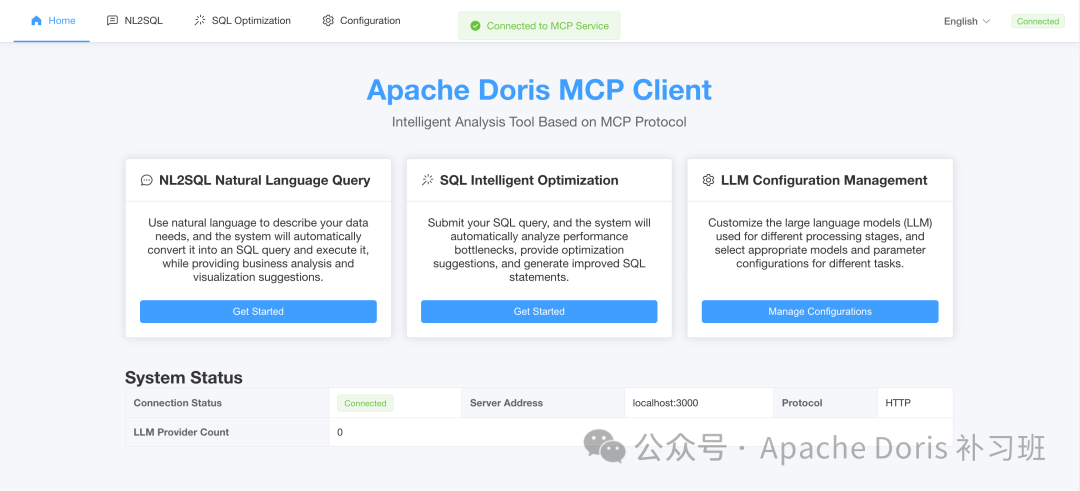Click the Configuration gear icon in navbar
Image resolution: width=1080 pixels, height=491 pixels.
tap(328, 21)
